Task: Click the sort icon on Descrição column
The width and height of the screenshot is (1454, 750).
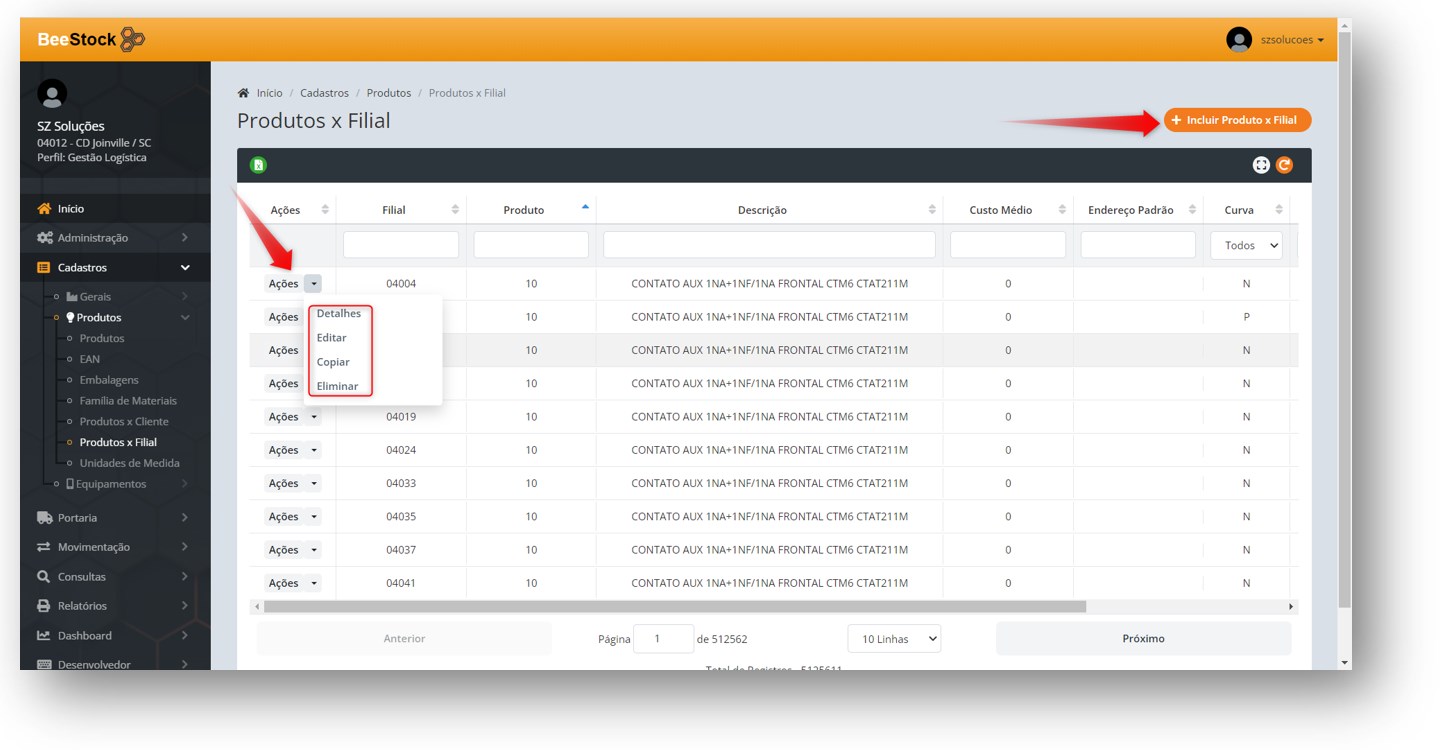Action: 932,210
